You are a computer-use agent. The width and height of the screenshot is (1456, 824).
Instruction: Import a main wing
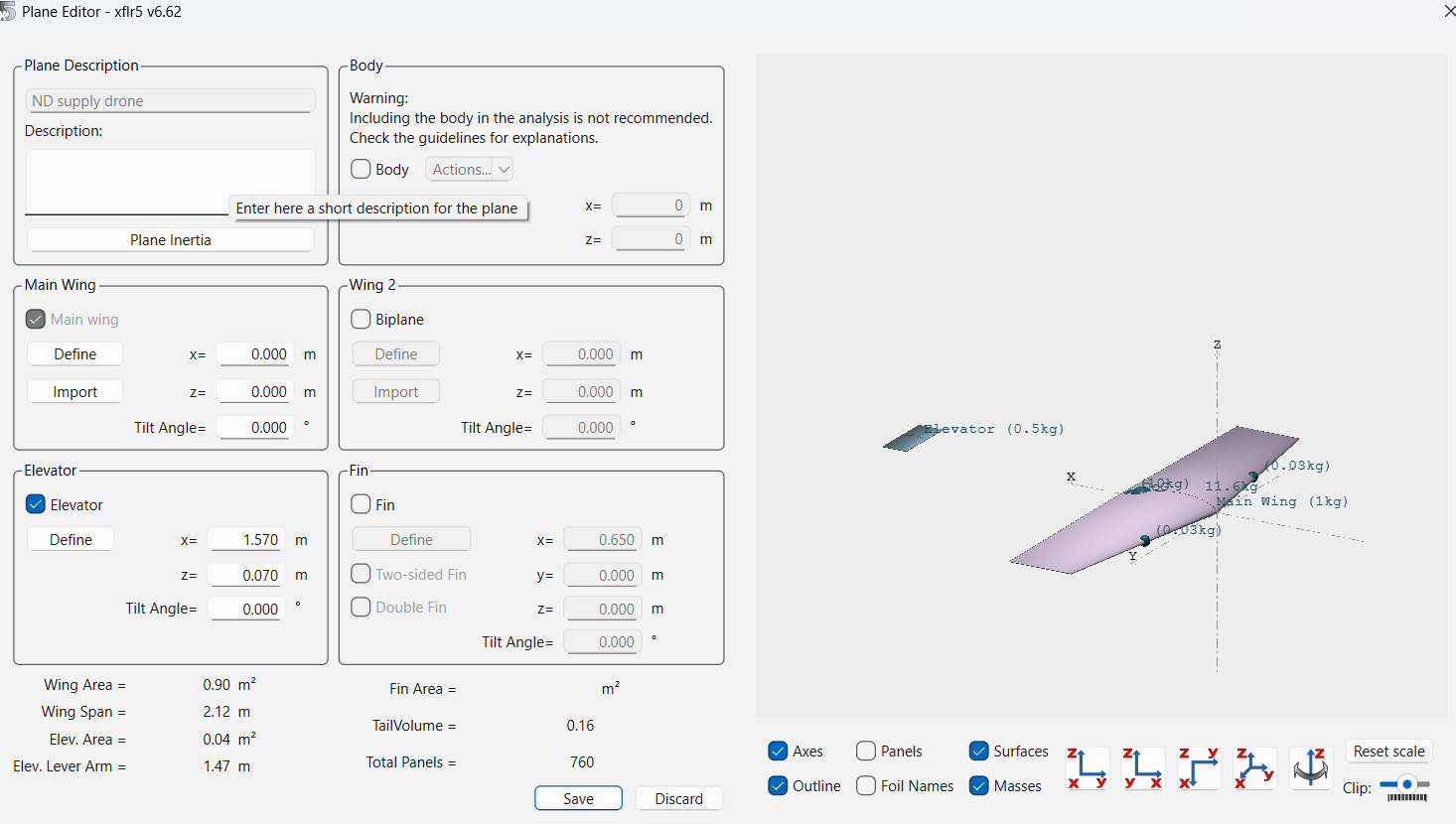75,392
